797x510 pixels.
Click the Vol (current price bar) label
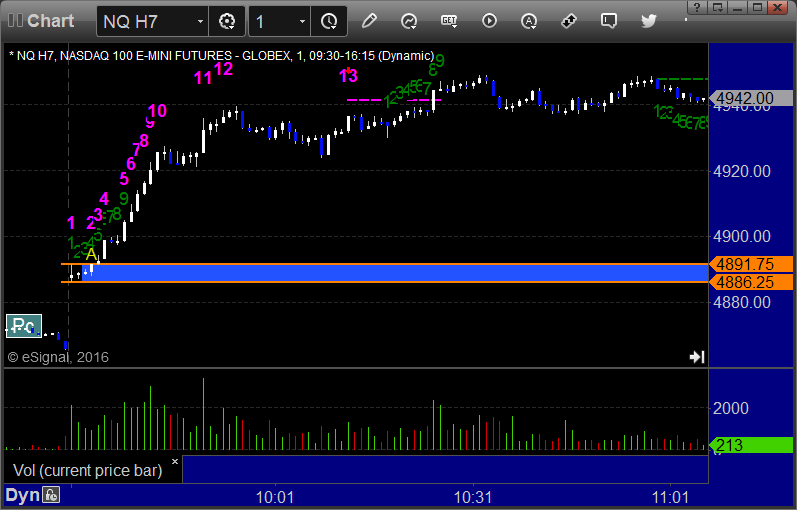[87, 470]
